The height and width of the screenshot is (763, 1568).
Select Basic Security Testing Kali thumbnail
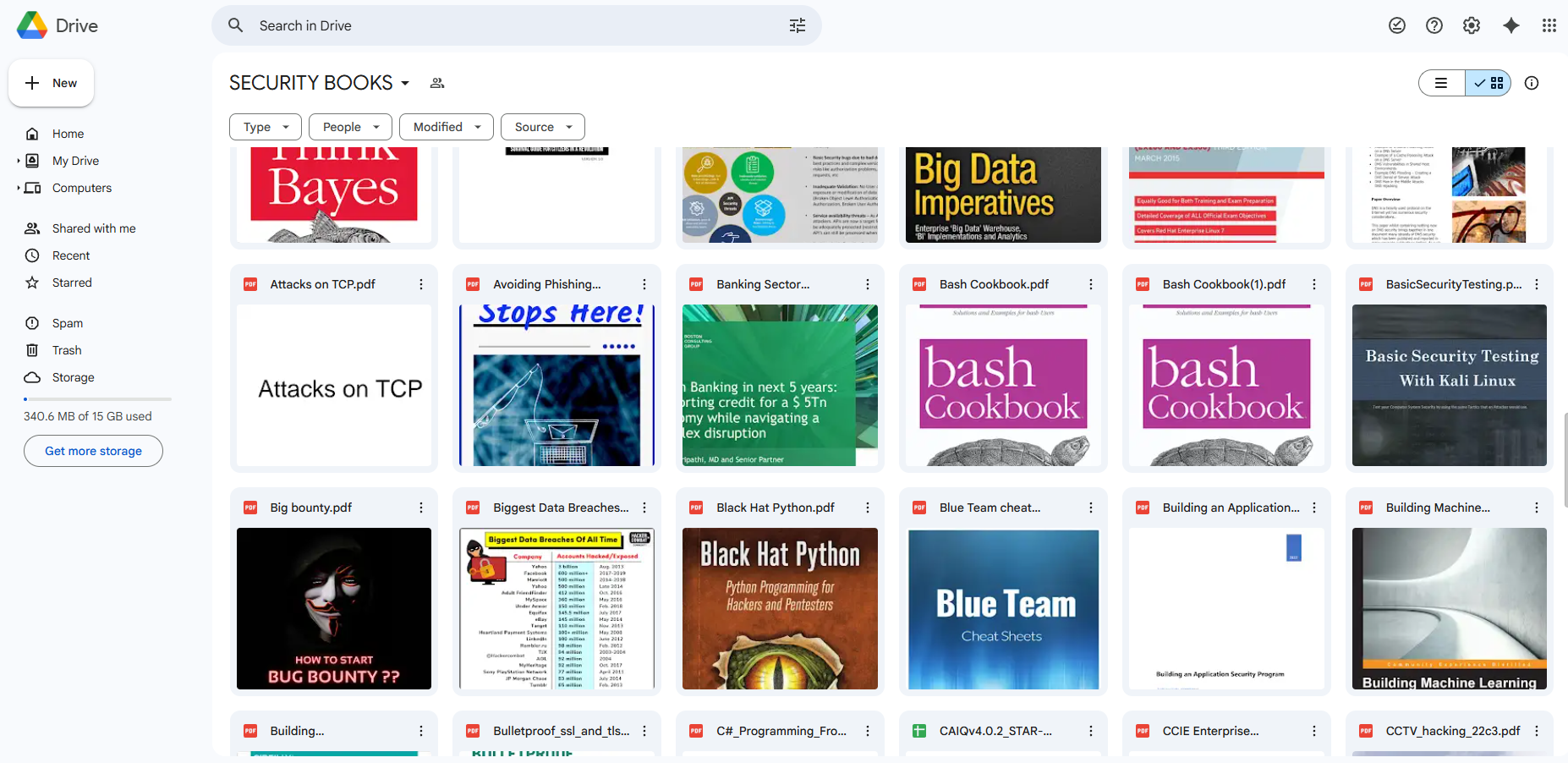coord(1450,385)
